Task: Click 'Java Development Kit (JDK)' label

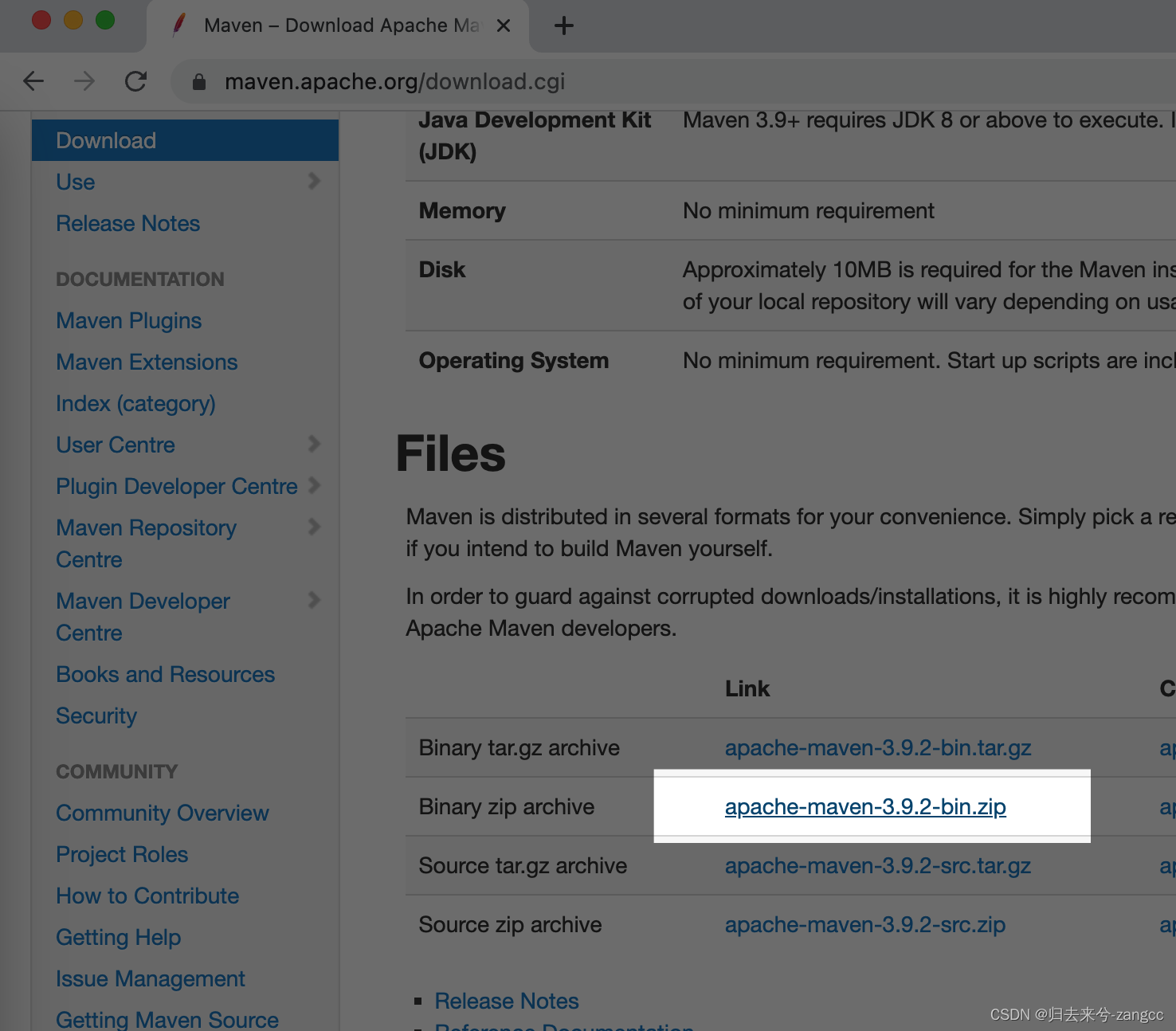Action: coord(535,135)
